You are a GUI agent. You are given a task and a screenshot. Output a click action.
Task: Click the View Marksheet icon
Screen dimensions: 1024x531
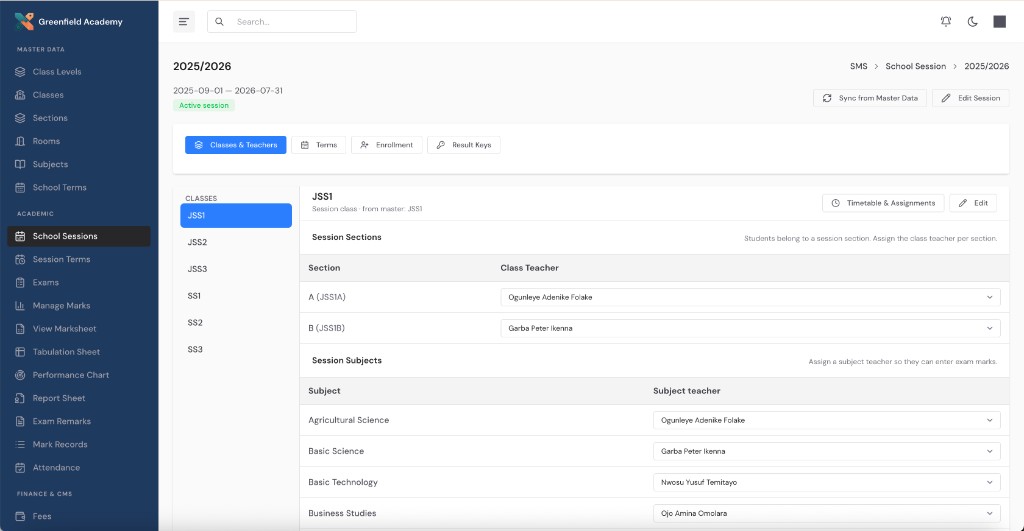[x=20, y=329]
